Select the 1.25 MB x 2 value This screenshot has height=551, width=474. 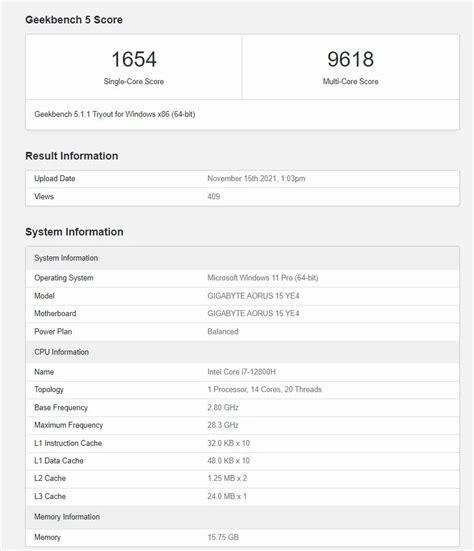[x=227, y=478]
